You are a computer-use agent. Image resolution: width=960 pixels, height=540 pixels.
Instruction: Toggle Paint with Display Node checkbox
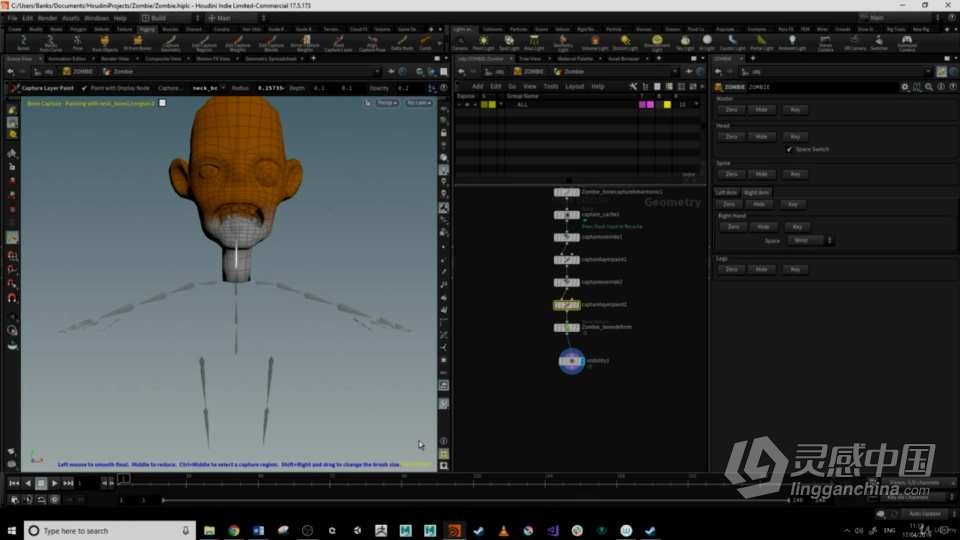(x=84, y=88)
